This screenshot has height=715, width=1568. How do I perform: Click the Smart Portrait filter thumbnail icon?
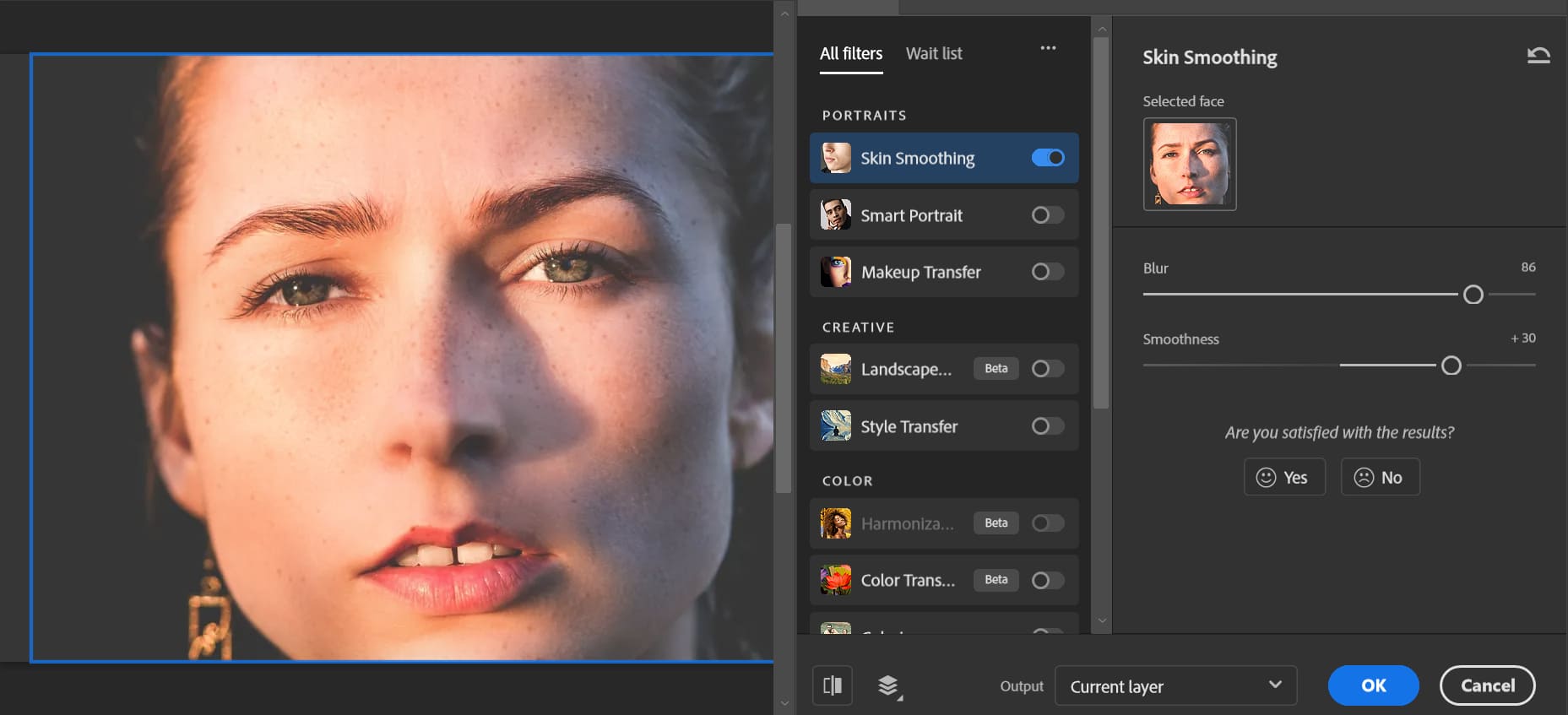836,215
